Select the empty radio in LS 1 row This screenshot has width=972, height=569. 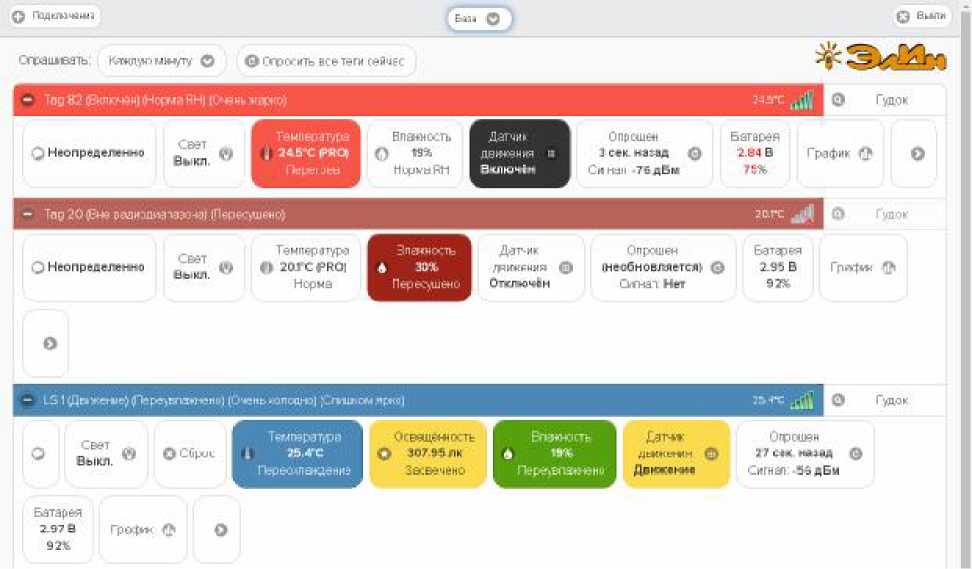(40, 454)
